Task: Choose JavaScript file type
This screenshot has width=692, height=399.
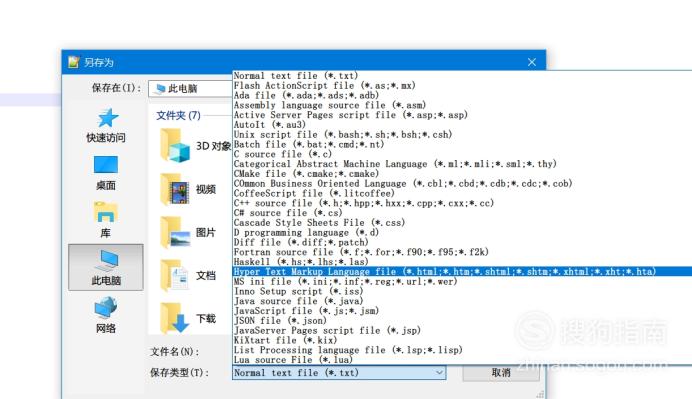Action: point(462,311)
